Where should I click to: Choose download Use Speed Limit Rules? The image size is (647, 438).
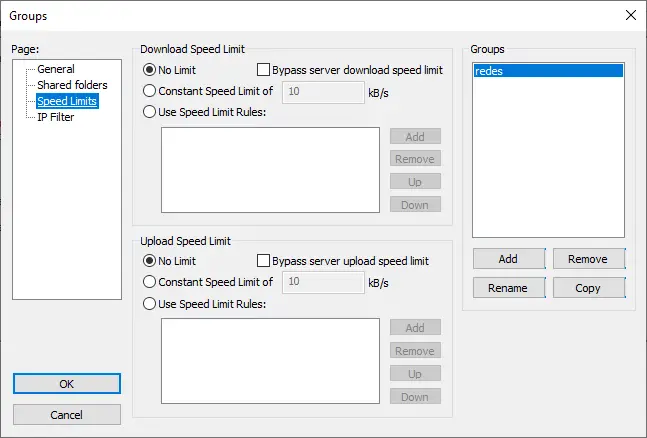pos(150,111)
